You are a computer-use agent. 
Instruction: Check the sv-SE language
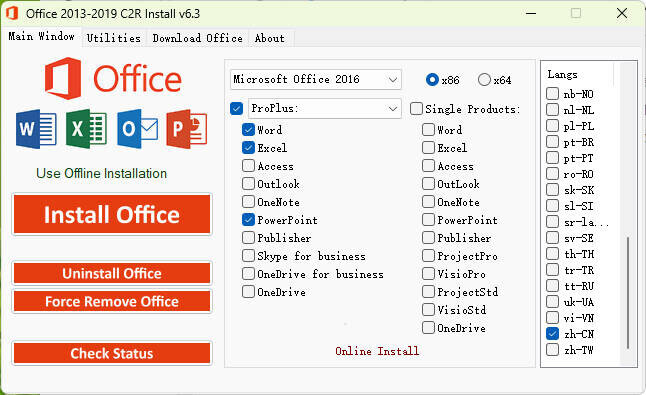(552, 238)
